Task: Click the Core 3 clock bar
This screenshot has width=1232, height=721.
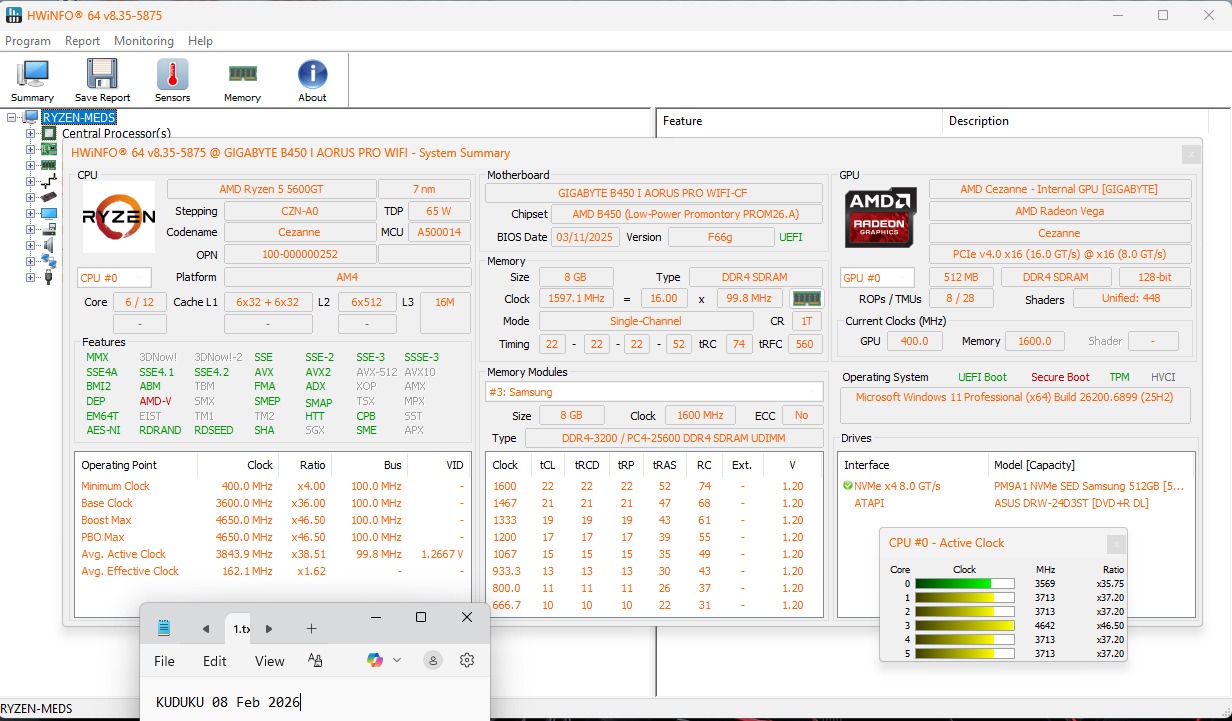Action: pos(965,625)
